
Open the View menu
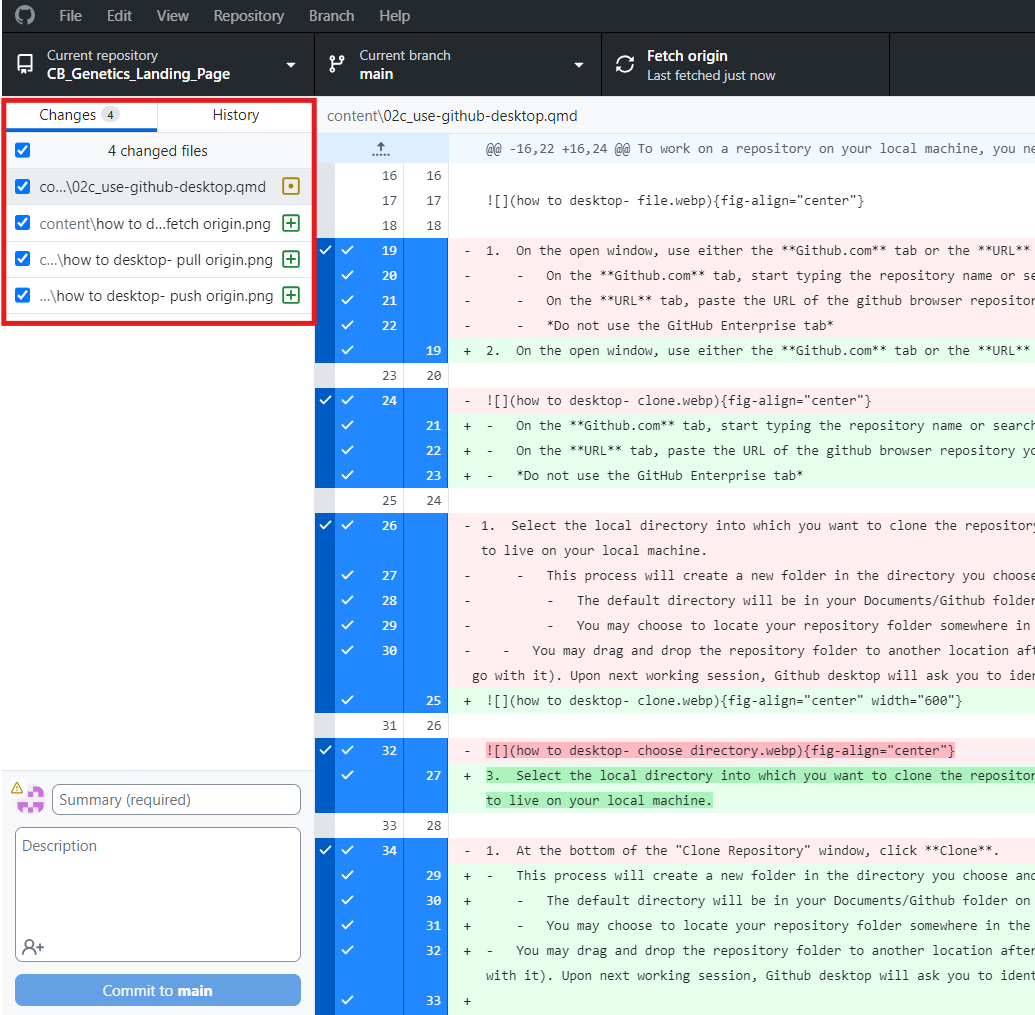173,16
